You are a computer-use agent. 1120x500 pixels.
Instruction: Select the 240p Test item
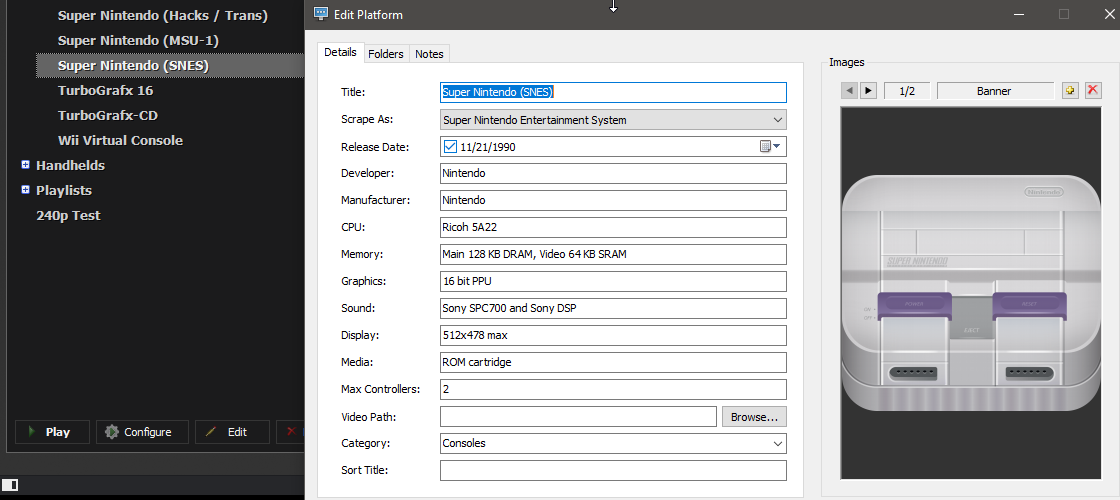coord(68,215)
